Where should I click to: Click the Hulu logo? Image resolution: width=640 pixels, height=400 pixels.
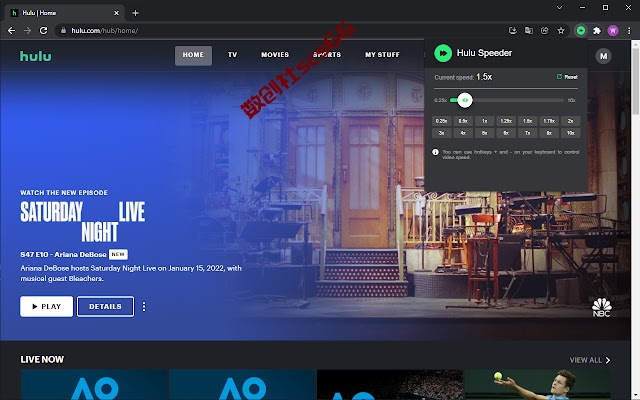coord(36,56)
